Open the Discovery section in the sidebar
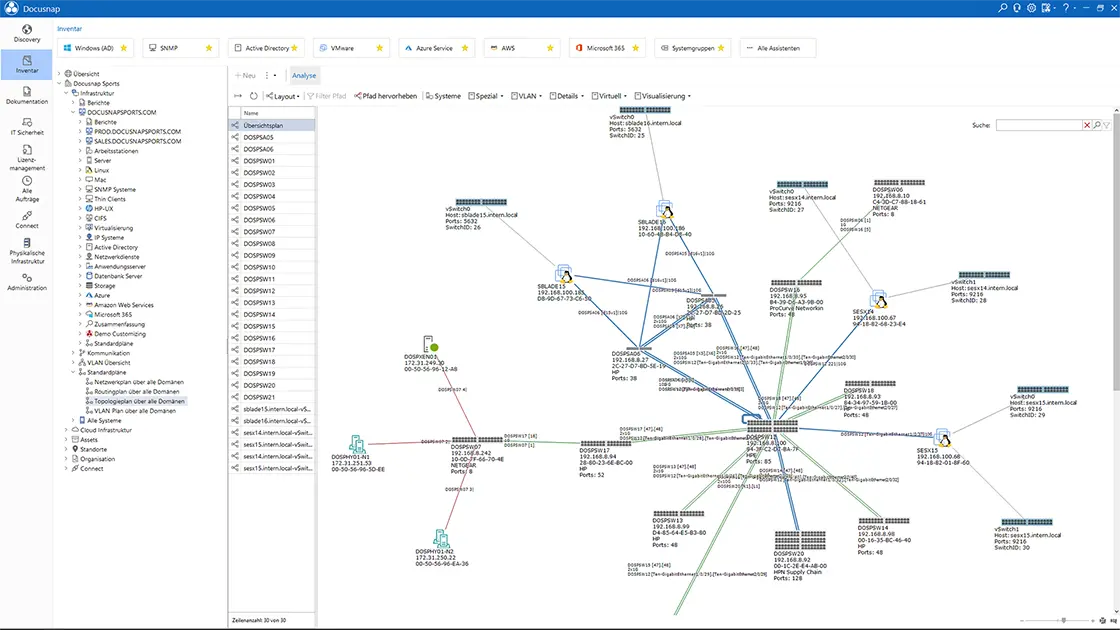Screen dimensions: 1120x630 tap(26, 33)
